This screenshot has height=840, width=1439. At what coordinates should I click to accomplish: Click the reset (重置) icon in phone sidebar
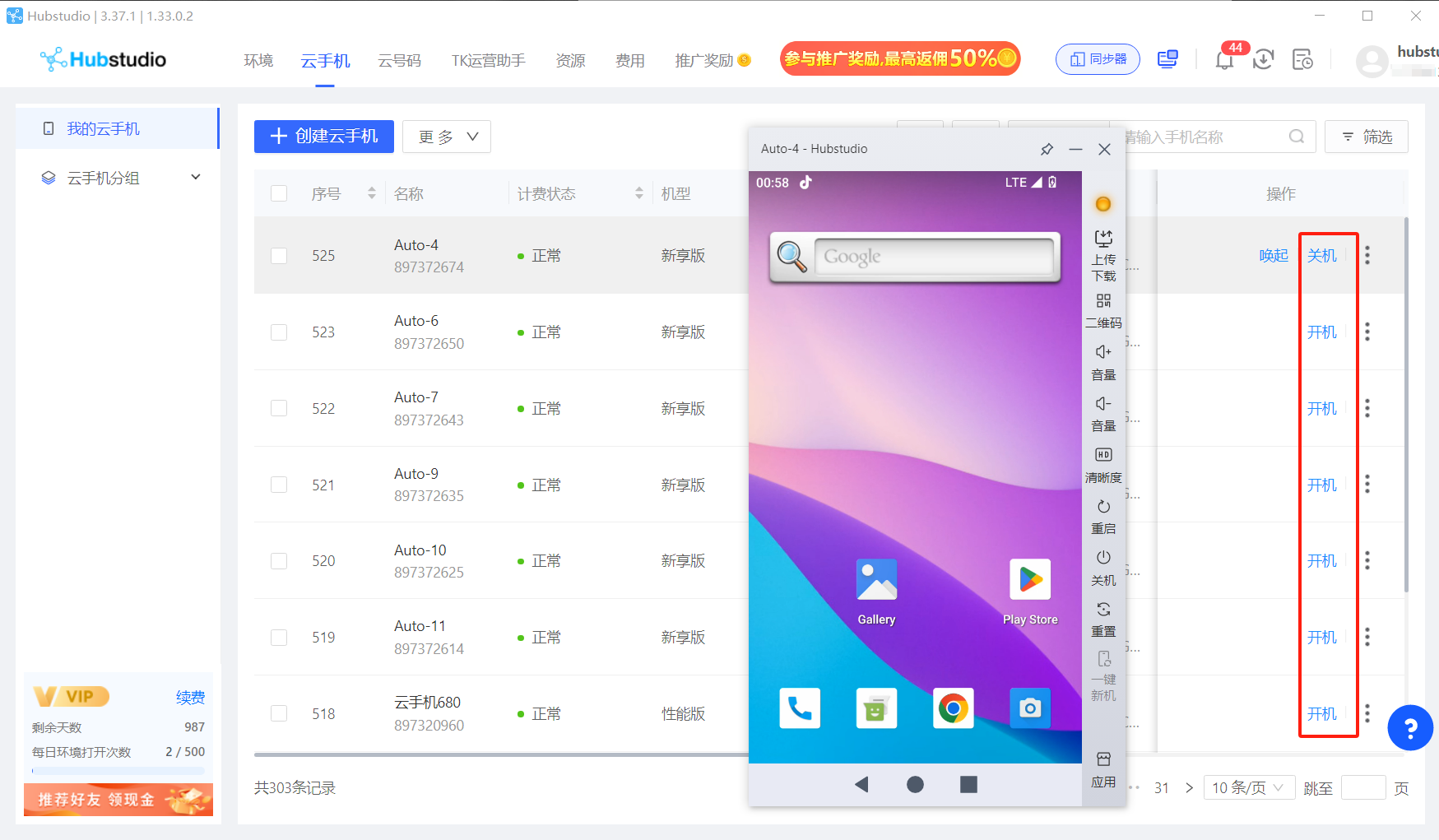tap(1103, 610)
